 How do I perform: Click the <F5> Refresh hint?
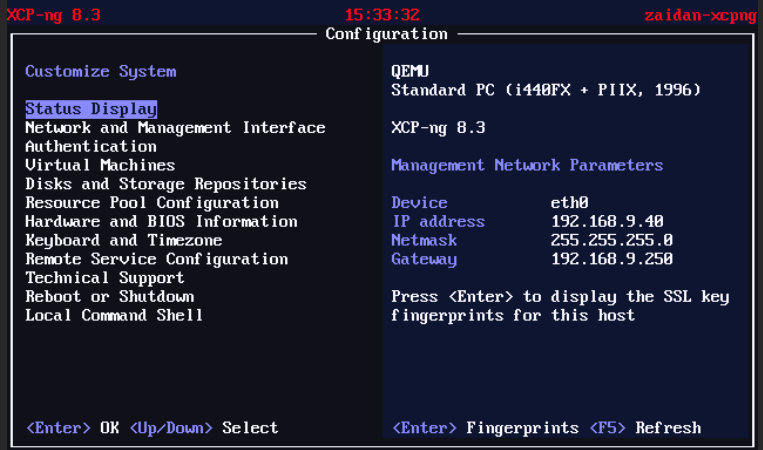coord(645,428)
